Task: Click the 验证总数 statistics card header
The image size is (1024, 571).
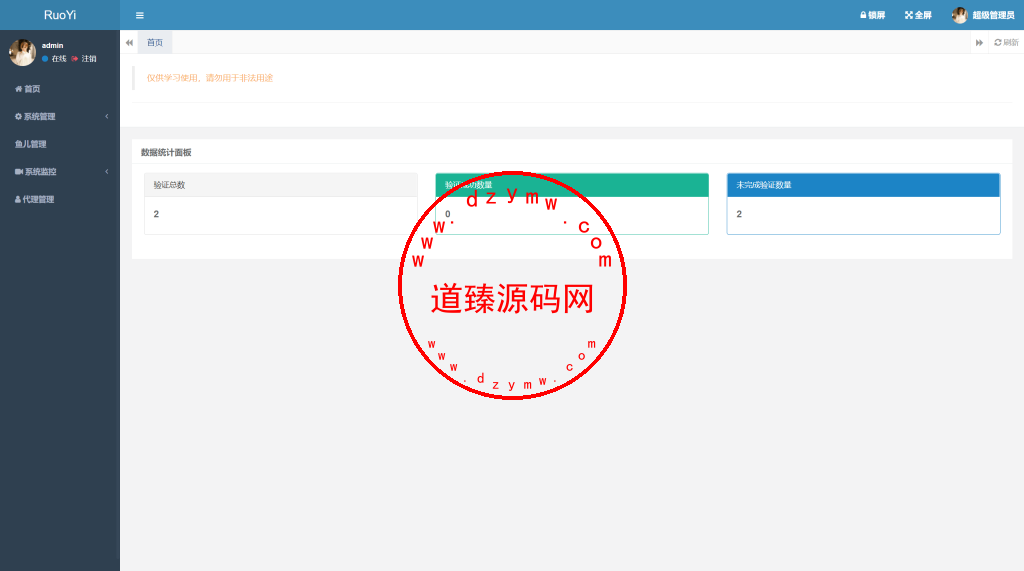Action: (281, 185)
